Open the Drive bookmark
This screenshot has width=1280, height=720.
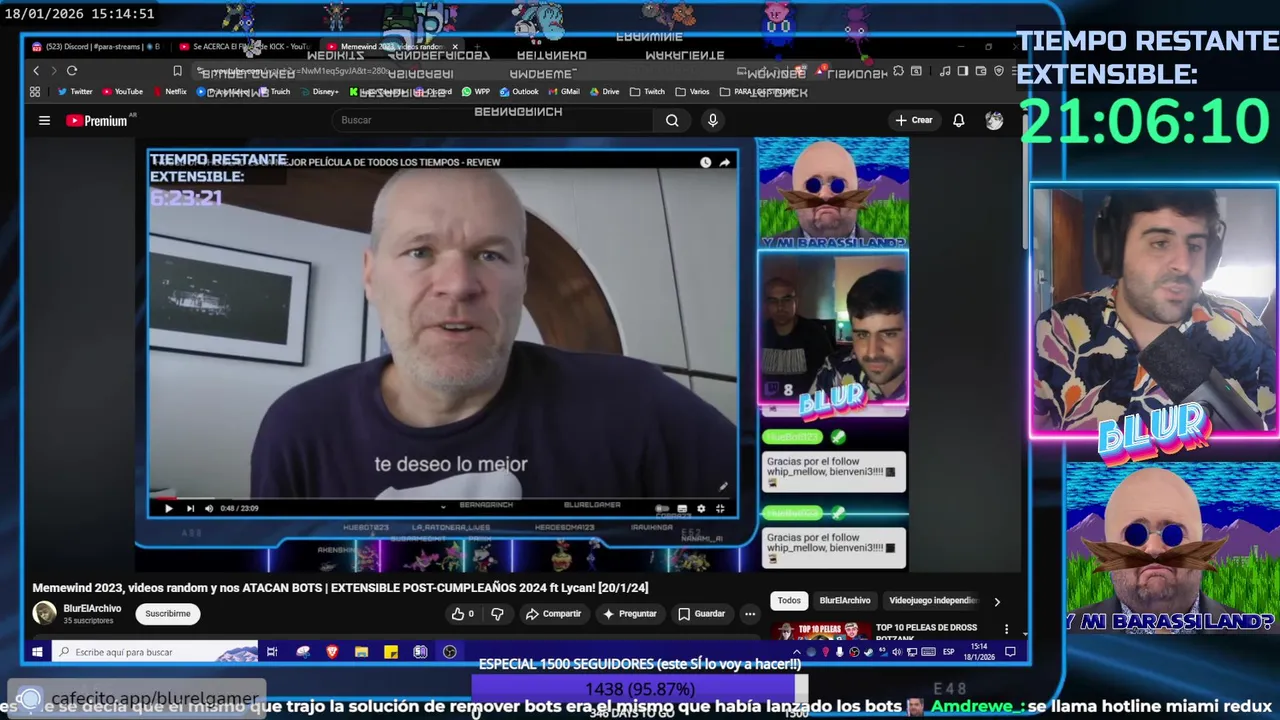coord(604,92)
